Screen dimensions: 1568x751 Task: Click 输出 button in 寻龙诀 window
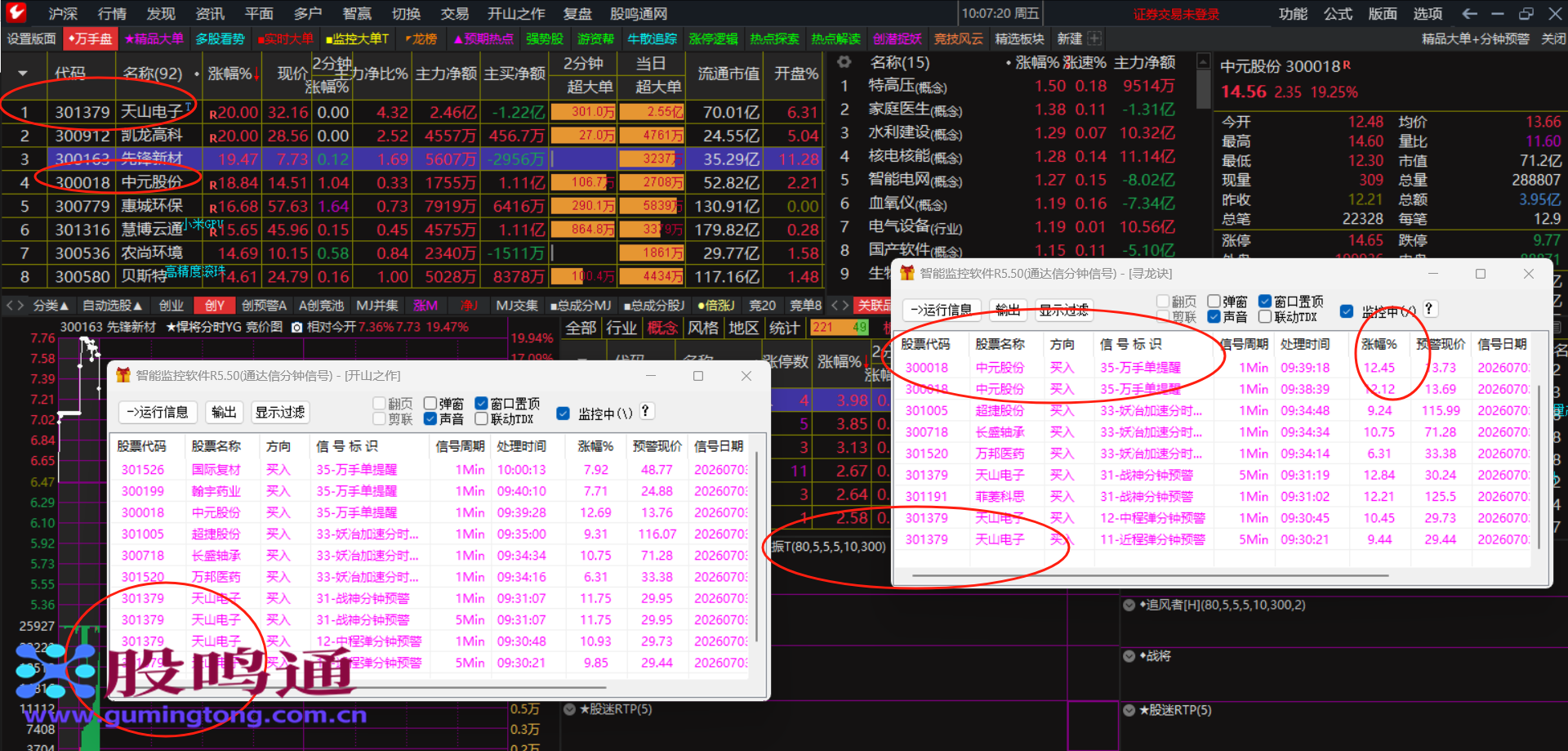(1008, 310)
